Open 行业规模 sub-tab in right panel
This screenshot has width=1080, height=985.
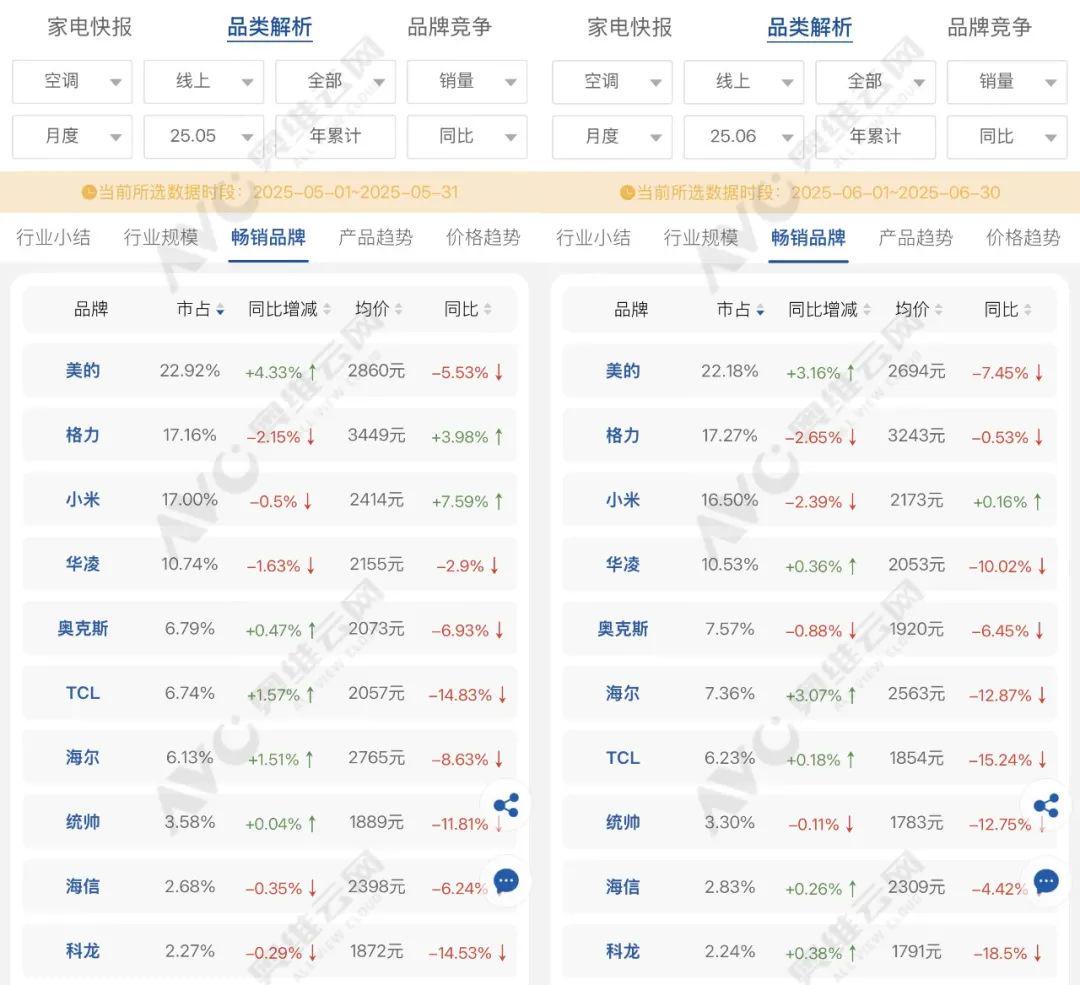(701, 238)
